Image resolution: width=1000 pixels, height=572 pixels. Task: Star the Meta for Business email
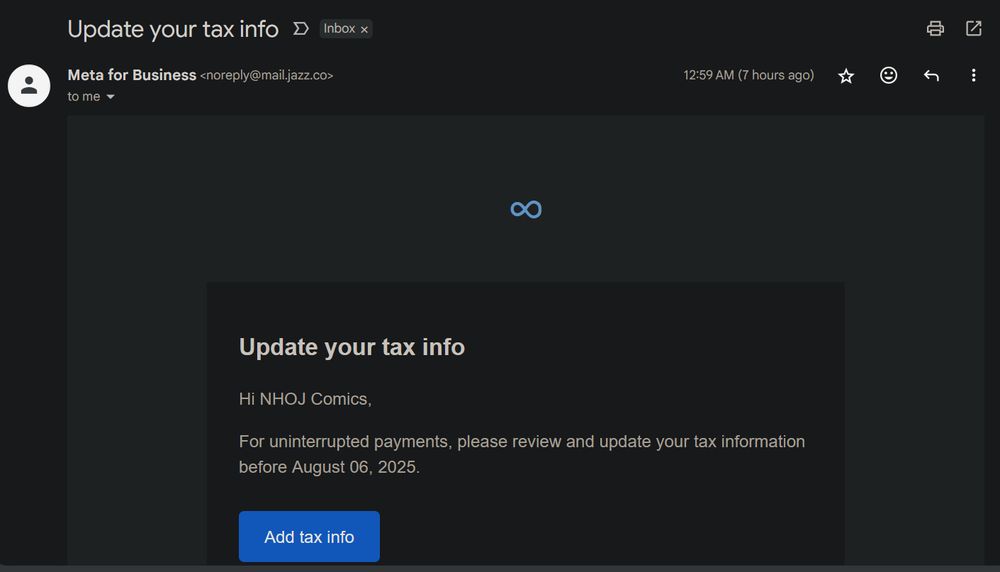tap(846, 76)
